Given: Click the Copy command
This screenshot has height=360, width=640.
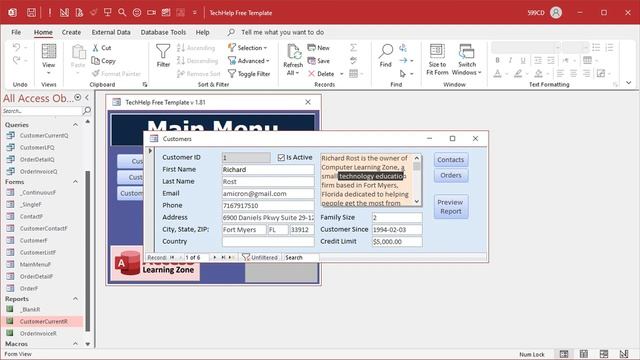Looking at the screenshot, I should (x=104, y=61).
